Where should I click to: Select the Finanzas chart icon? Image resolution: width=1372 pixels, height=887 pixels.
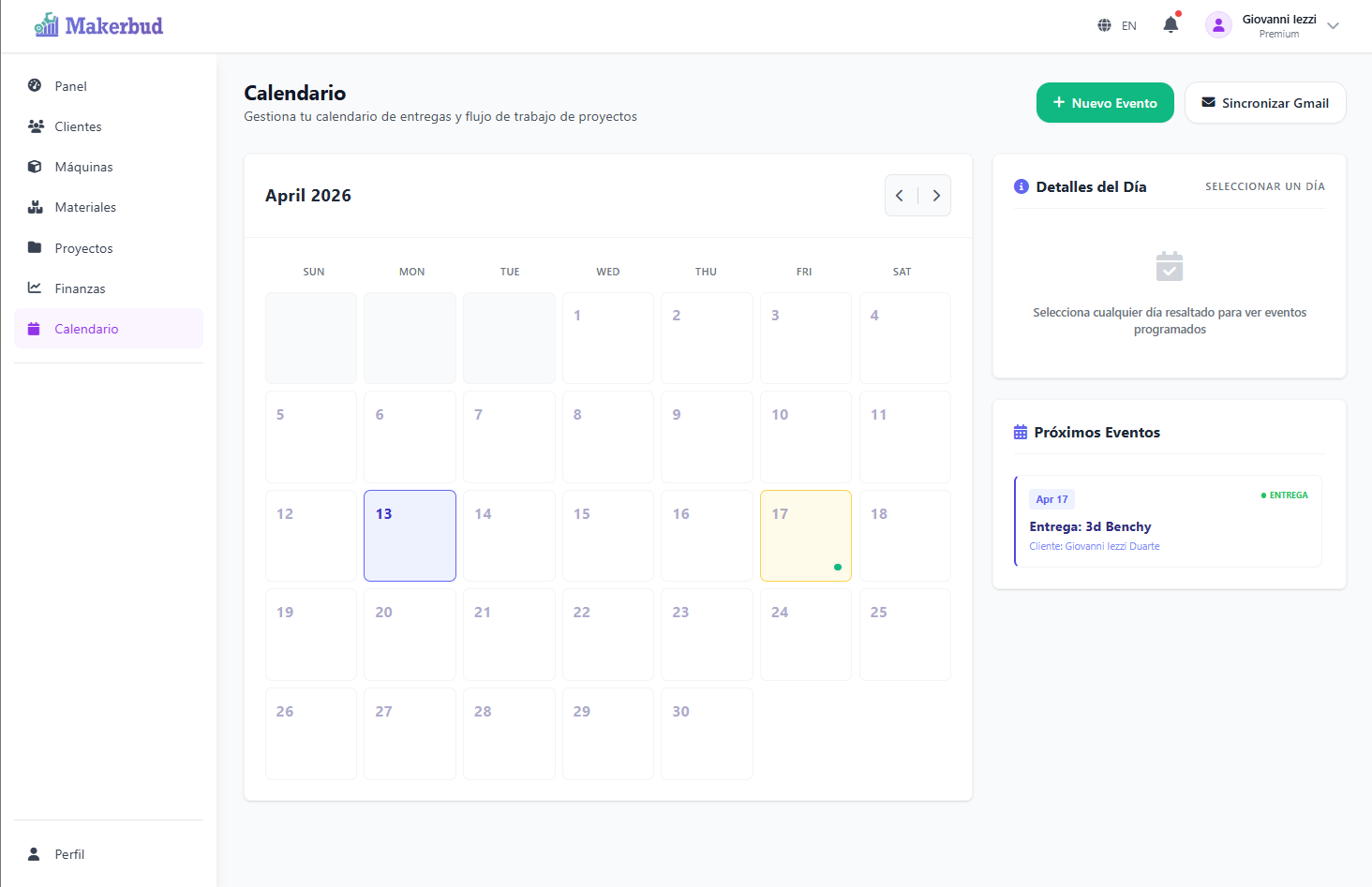pyautogui.click(x=34, y=288)
